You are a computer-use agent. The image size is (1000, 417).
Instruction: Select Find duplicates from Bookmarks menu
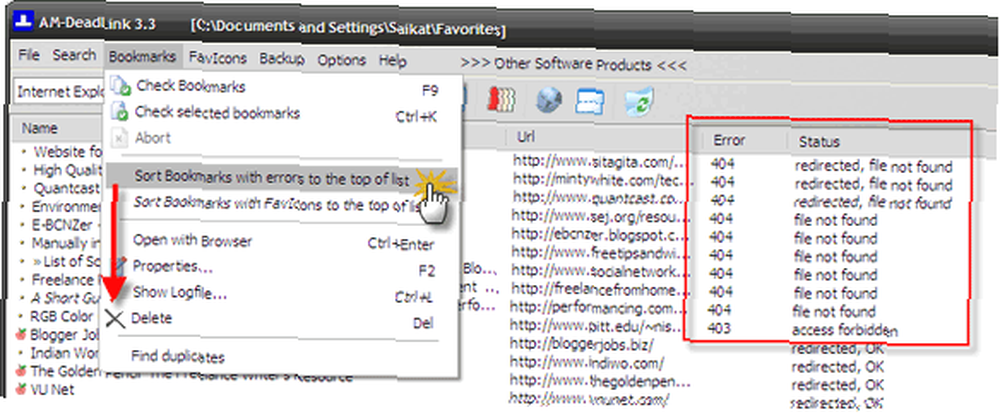(178, 356)
